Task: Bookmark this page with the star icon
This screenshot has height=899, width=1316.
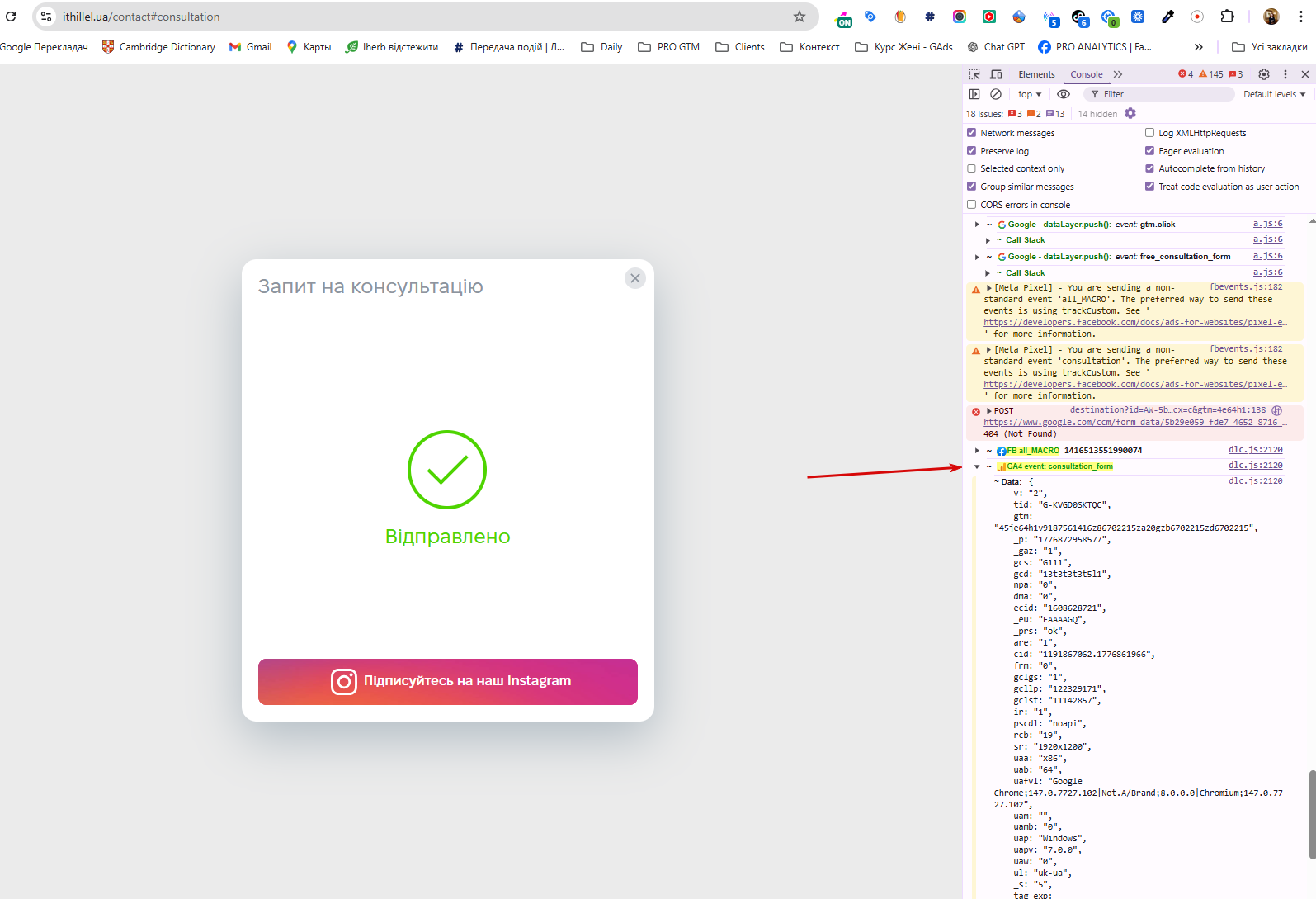Action: [x=799, y=17]
